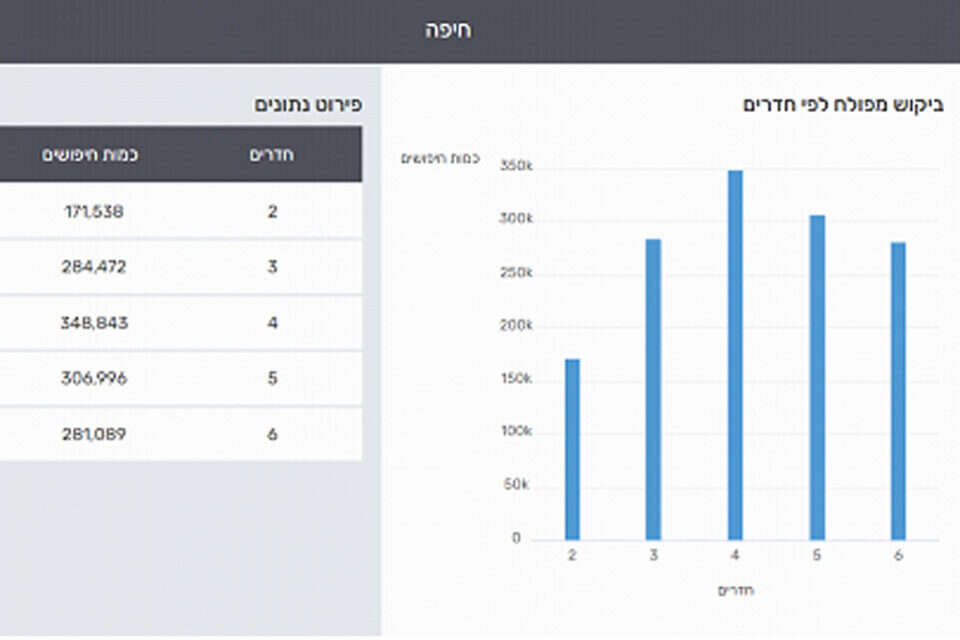
Task: Select the chart bar for 6 rooms
Action: [898, 390]
